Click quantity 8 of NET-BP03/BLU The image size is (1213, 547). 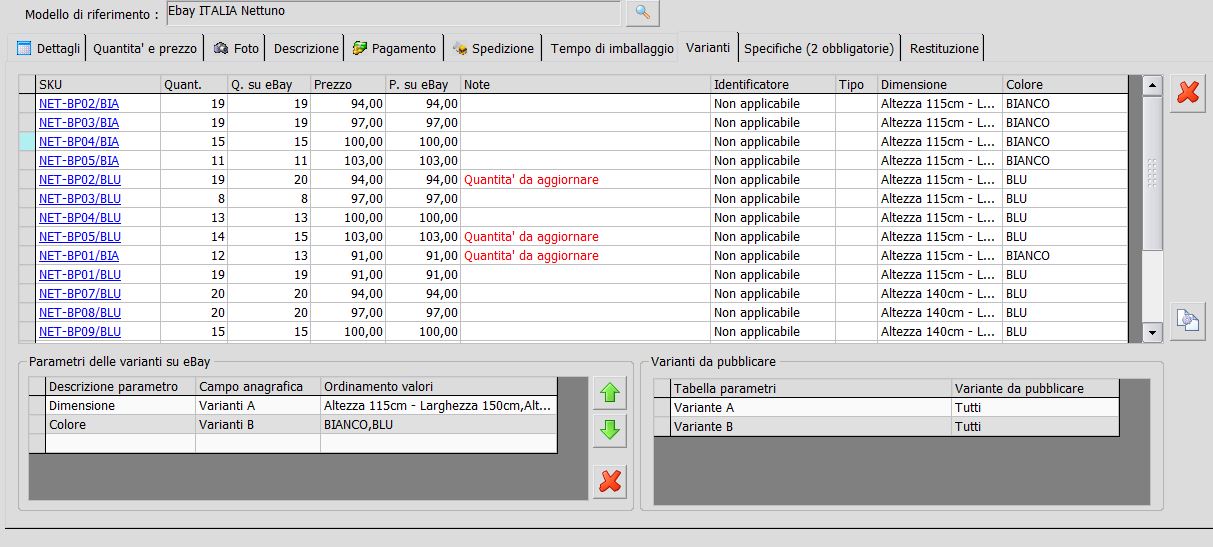point(193,198)
